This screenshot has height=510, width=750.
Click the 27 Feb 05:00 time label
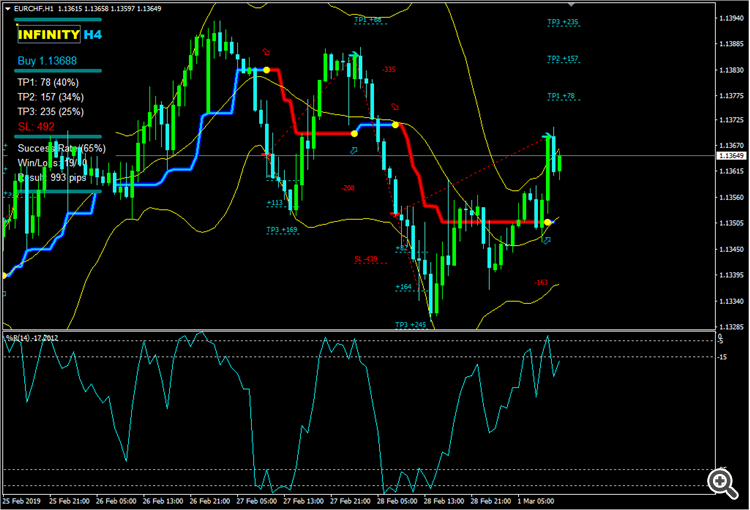256,501
